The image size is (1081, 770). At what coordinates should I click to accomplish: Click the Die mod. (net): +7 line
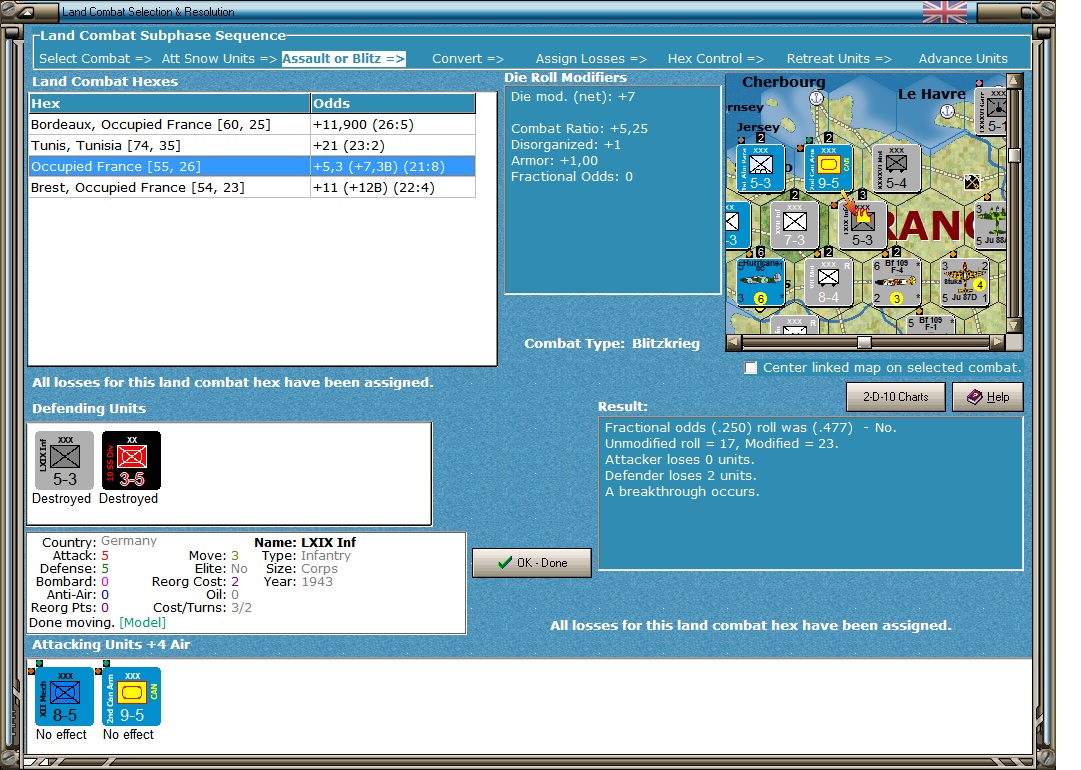(573, 97)
